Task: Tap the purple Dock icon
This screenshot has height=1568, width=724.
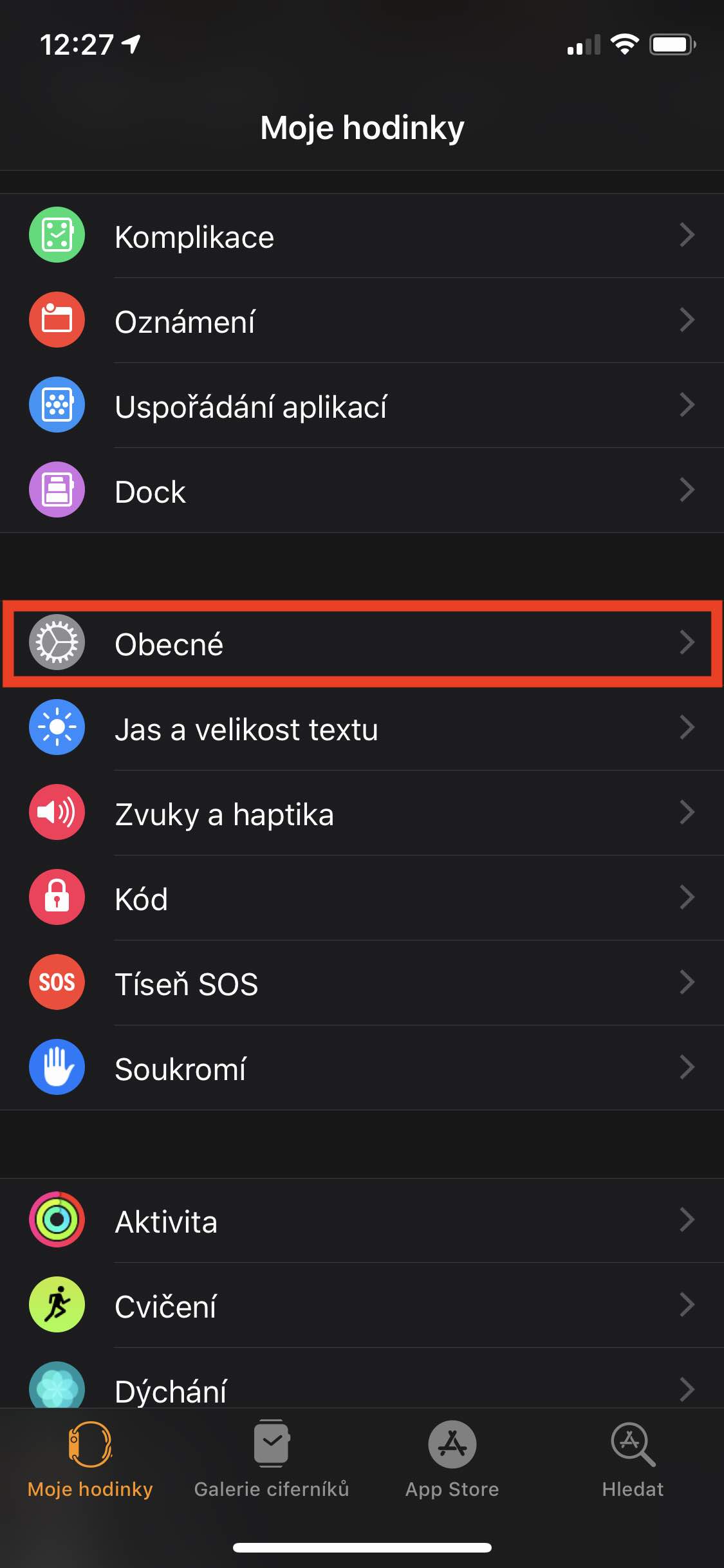Action: (x=57, y=490)
